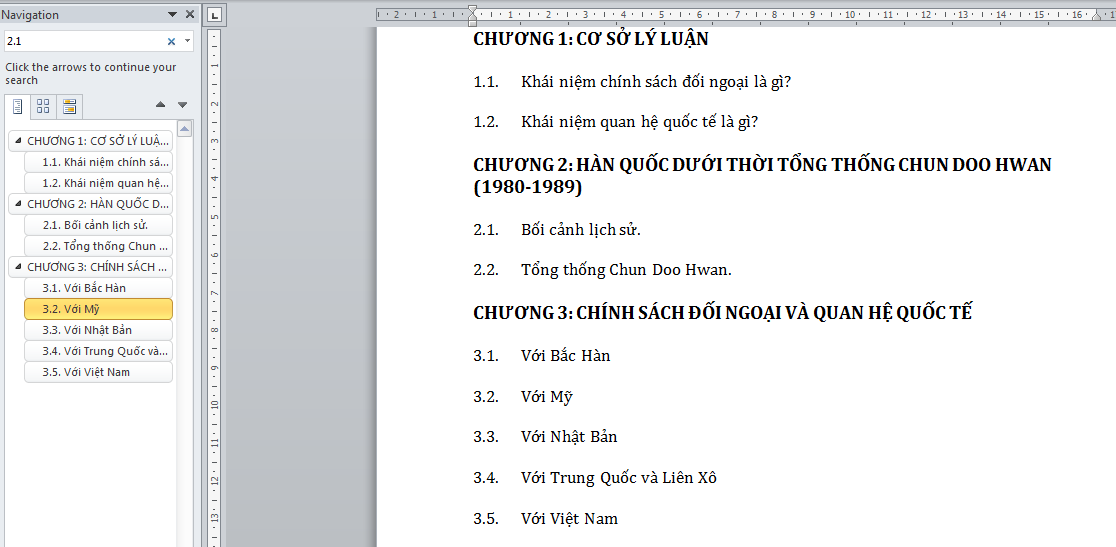The height and width of the screenshot is (547, 1116).
Task: Click text Khái niệm chính sách đối ngoại là gì?
Action: click(656, 83)
